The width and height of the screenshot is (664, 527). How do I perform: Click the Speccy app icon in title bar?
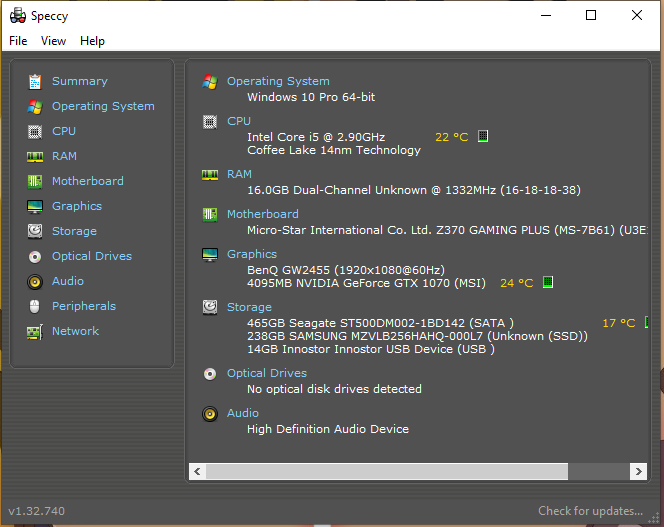click(x=17, y=16)
